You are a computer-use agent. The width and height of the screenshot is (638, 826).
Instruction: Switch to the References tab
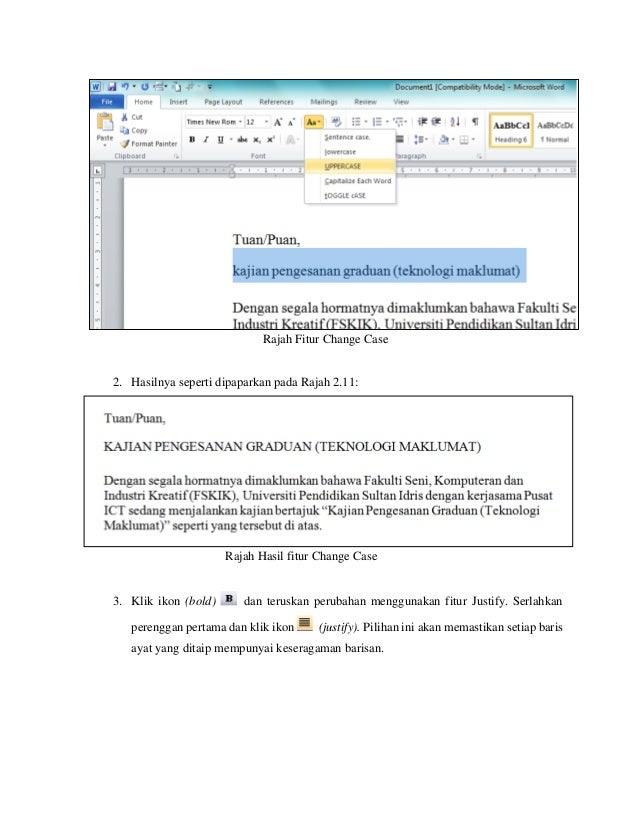click(x=277, y=102)
